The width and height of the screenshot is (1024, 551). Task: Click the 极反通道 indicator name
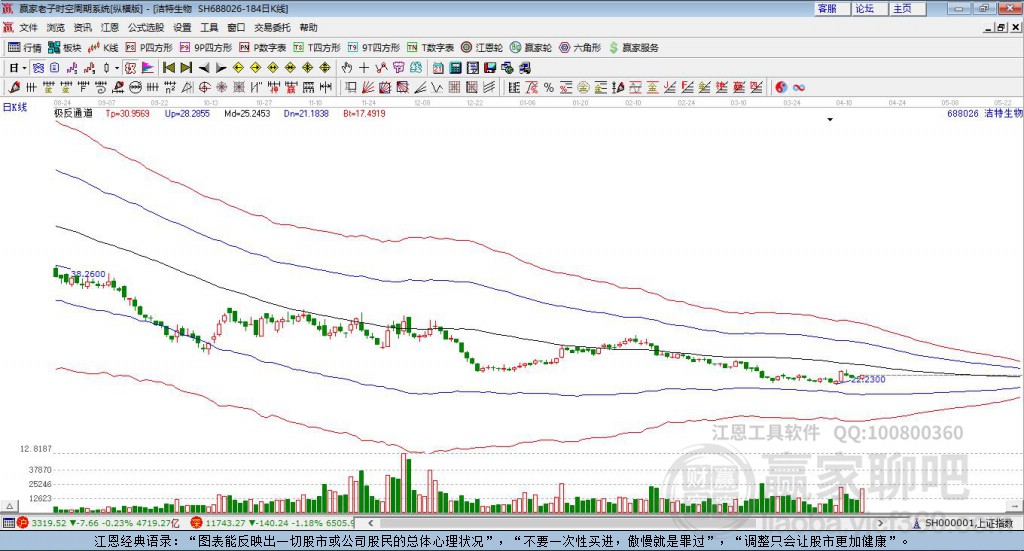pos(73,113)
